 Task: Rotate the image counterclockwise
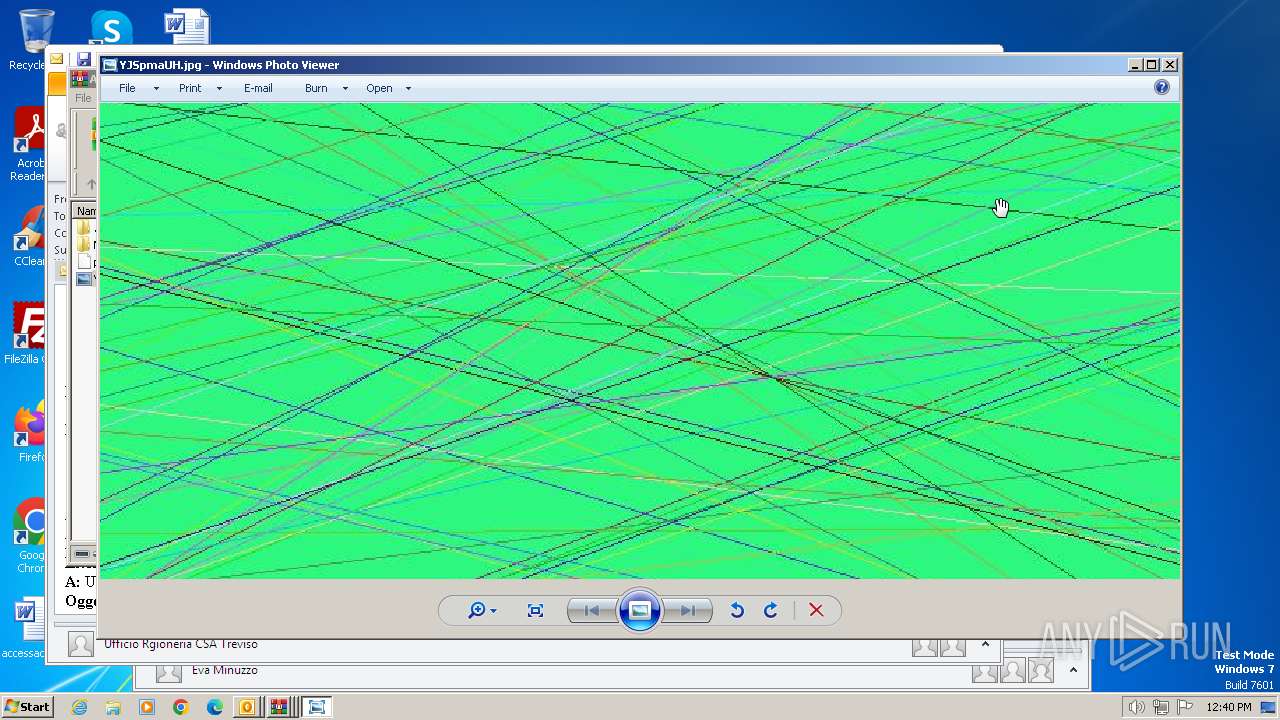click(x=737, y=611)
